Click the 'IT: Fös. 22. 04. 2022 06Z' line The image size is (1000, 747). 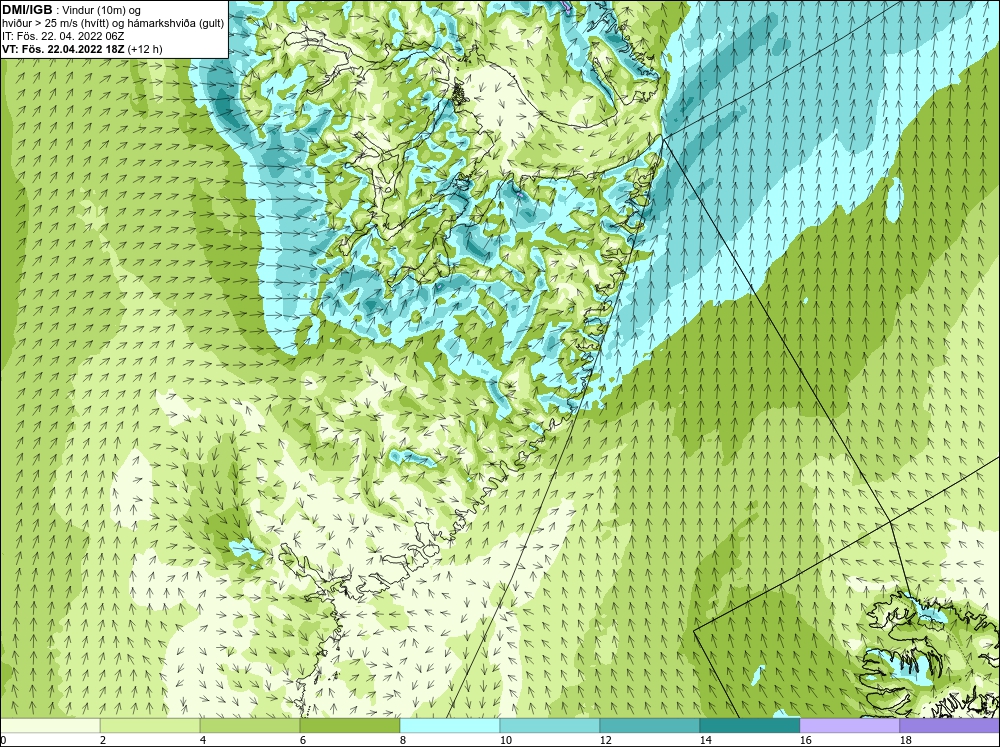[x=63, y=36]
